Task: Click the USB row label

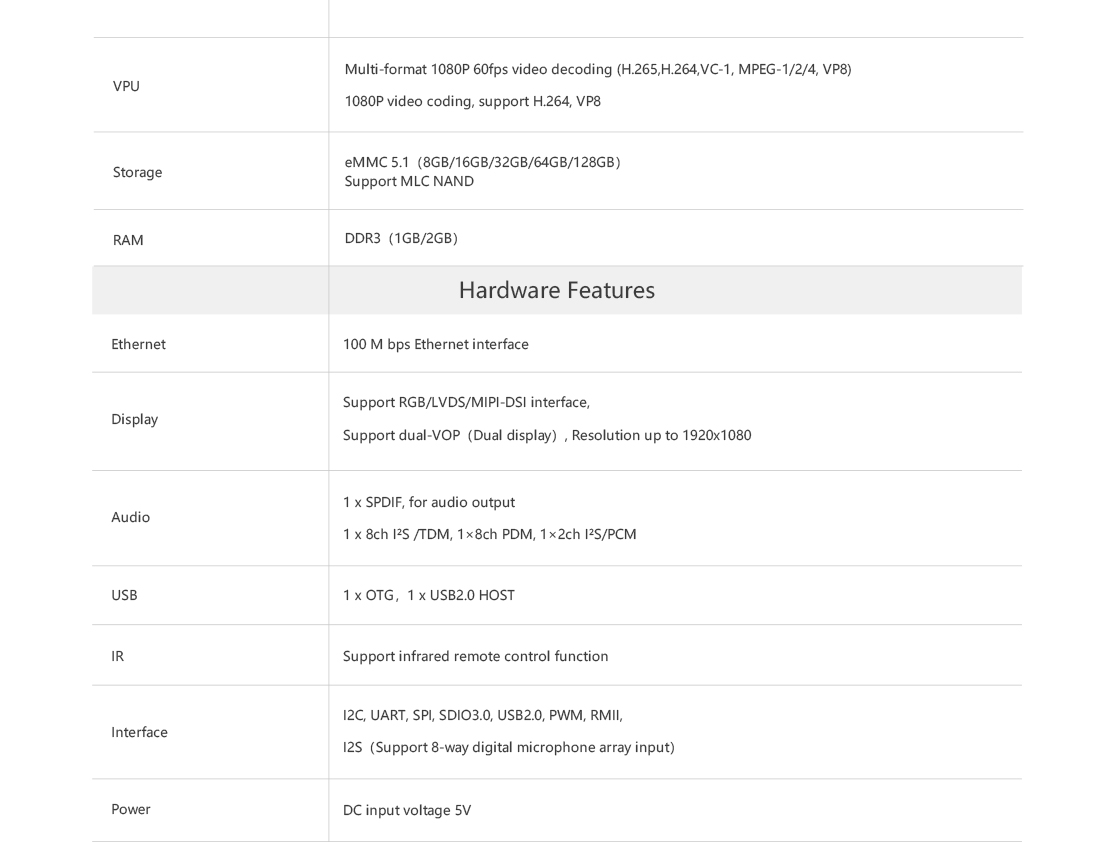Action: 124,595
